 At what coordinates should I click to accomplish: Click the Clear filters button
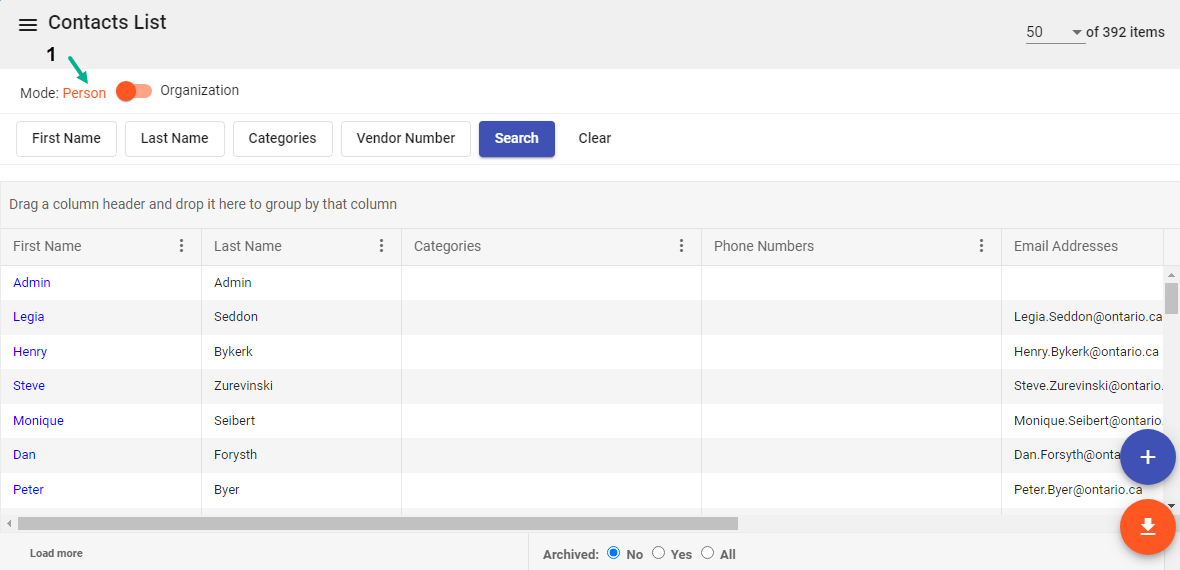pyautogui.click(x=594, y=139)
